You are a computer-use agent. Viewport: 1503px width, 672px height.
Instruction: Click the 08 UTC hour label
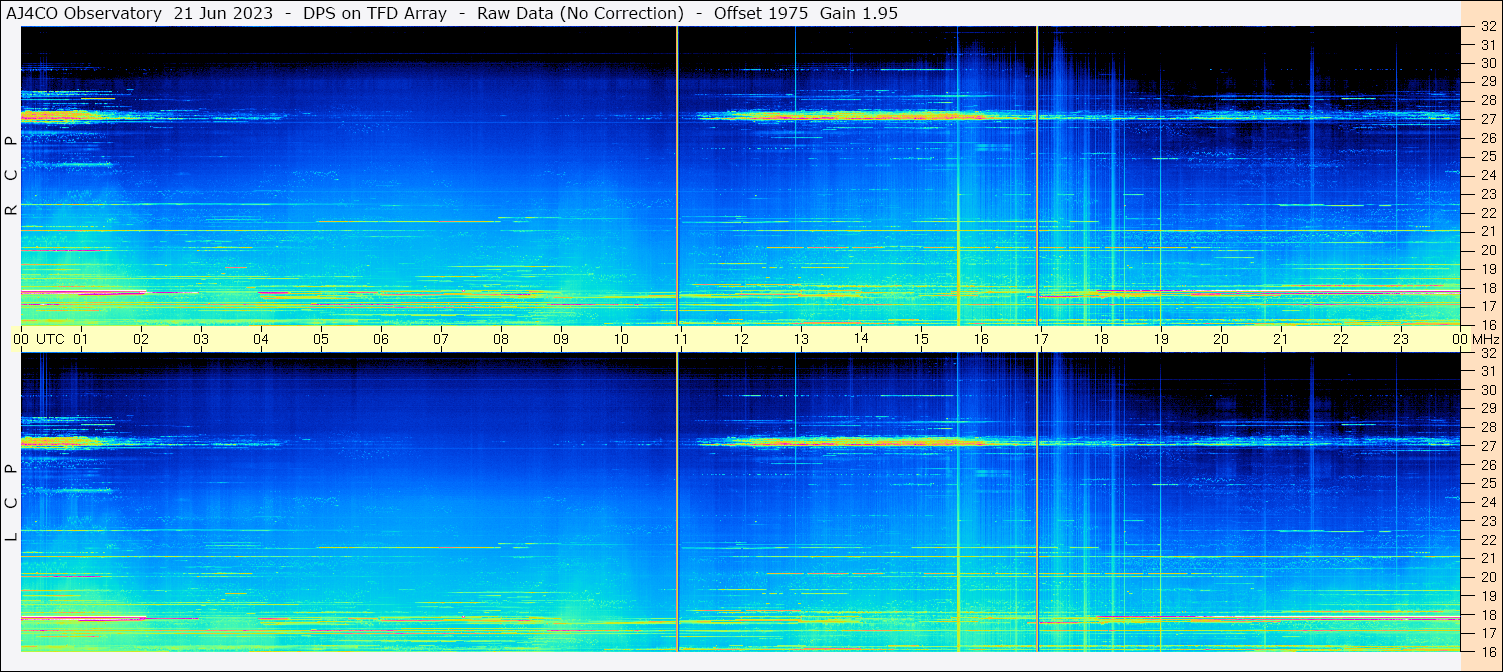tap(501, 339)
